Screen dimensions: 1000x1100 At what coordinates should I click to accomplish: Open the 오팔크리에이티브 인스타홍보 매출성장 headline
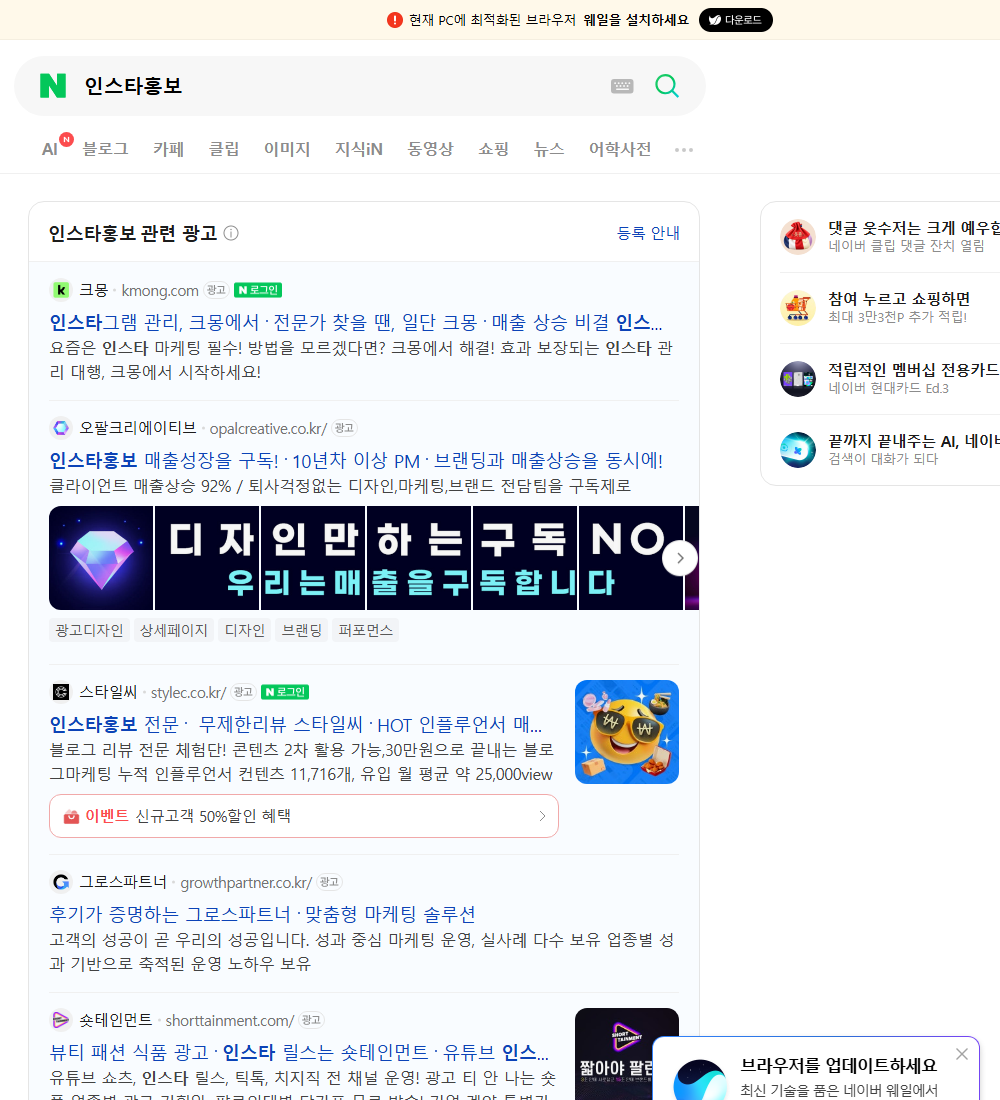[x=356, y=461]
